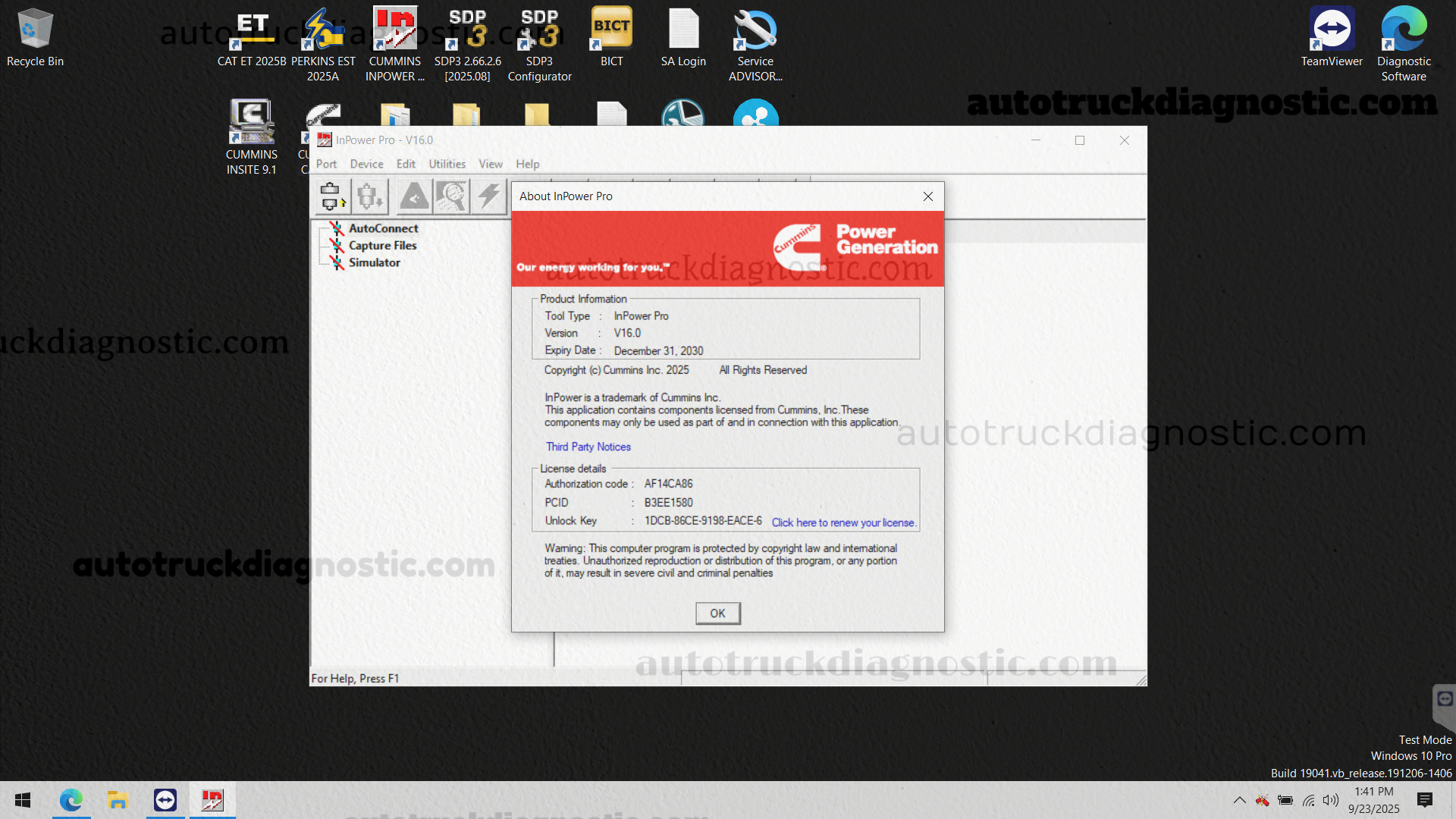The width and height of the screenshot is (1456, 819).
Task: Open the Help menu
Action: (527, 164)
